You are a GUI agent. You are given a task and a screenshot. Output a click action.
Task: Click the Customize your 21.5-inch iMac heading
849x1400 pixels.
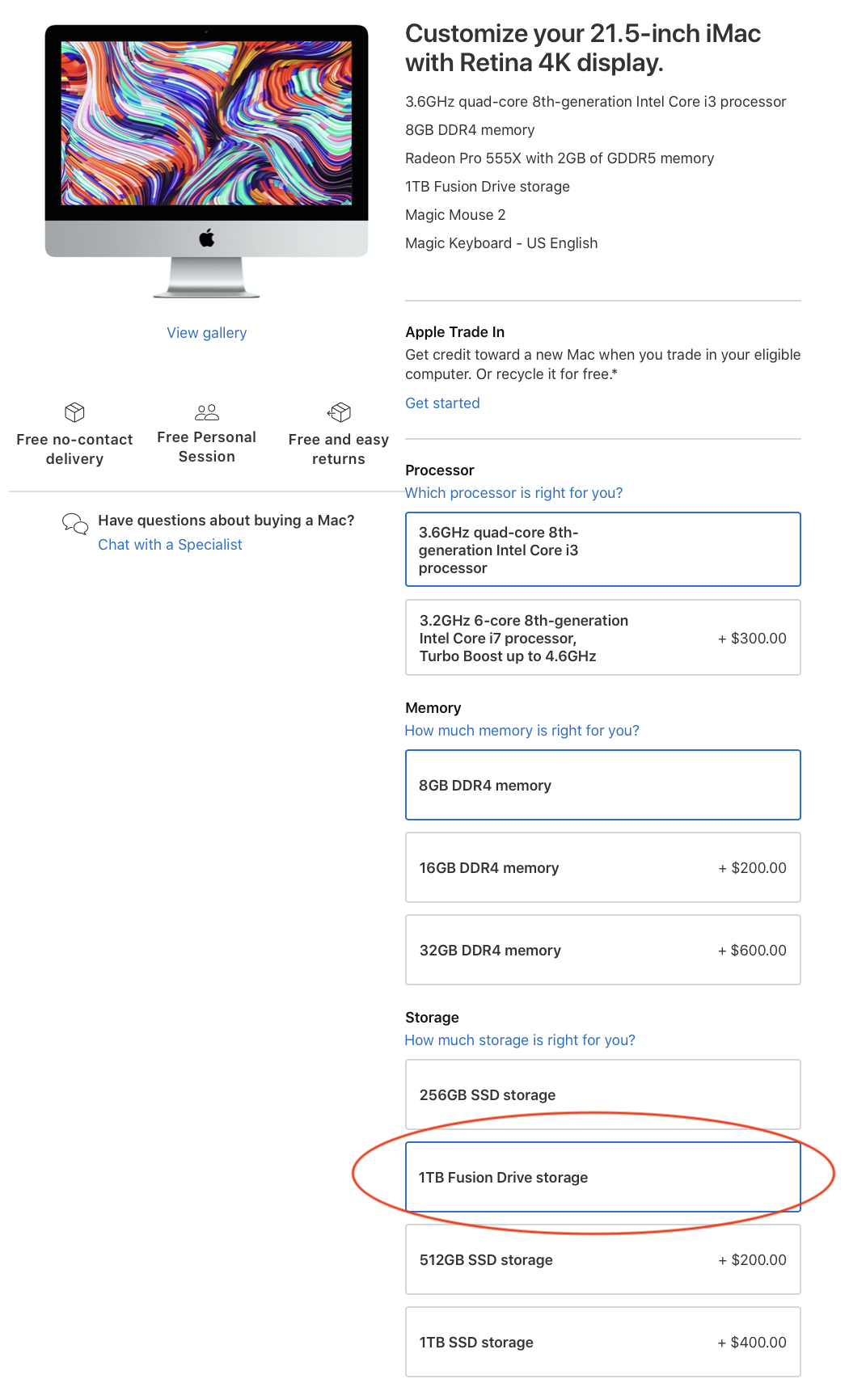pos(583,48)
